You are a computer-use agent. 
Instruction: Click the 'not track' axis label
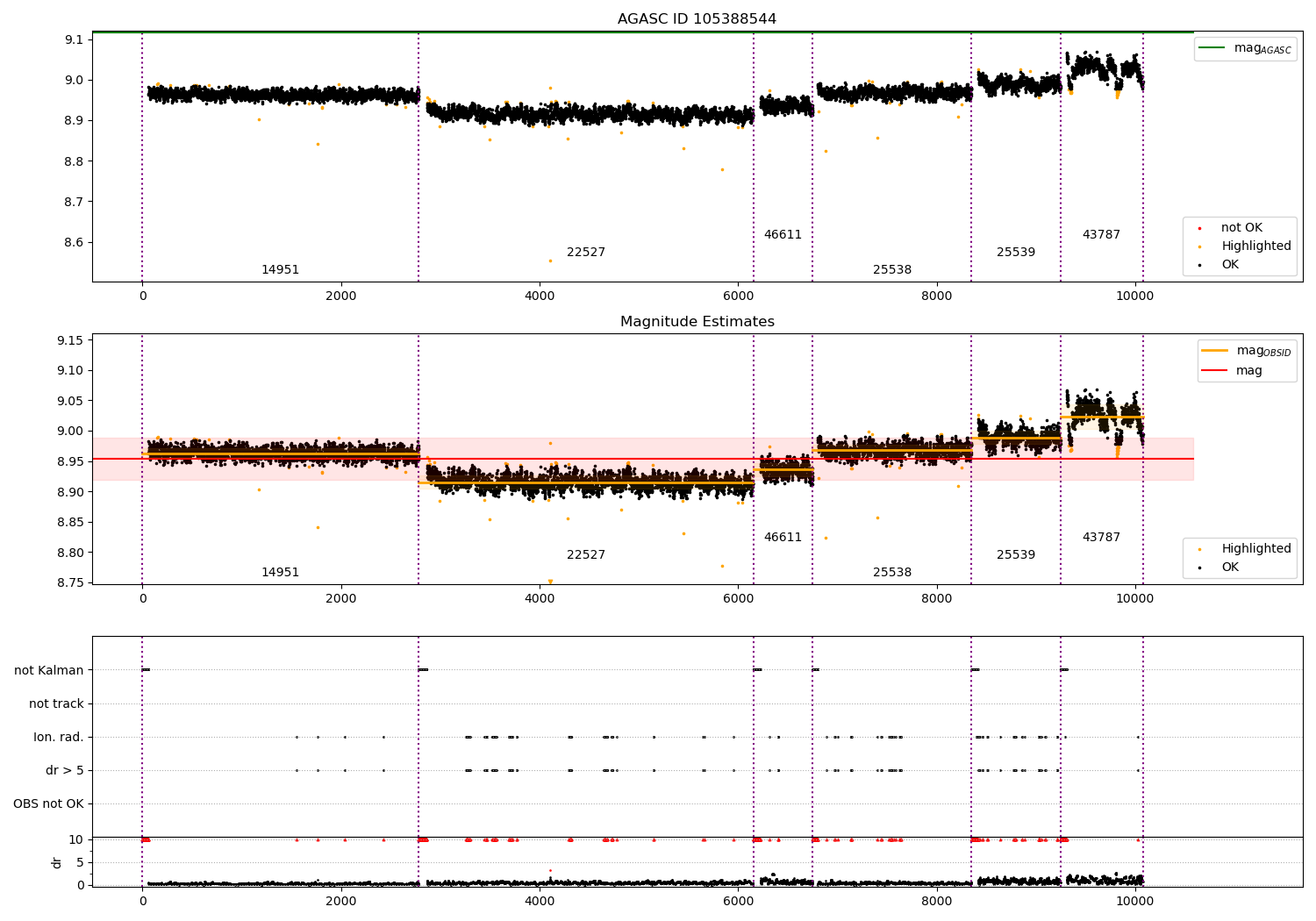coord(56,704)
